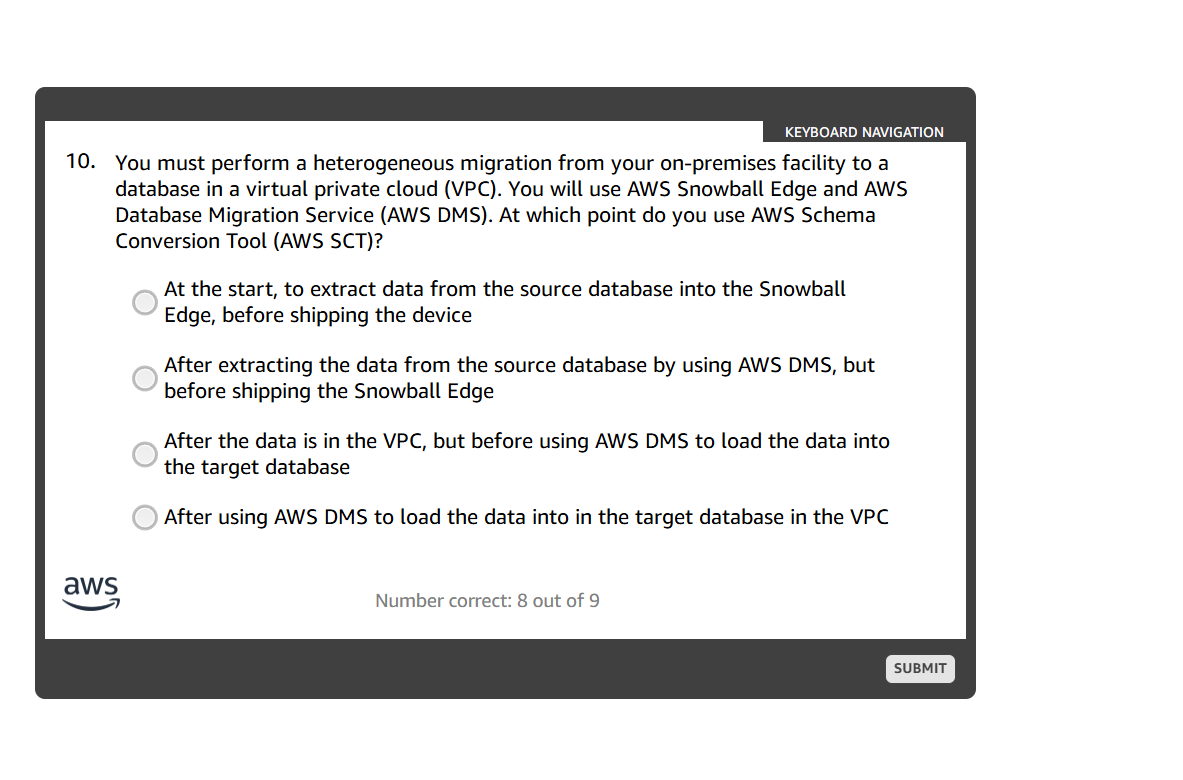
Task: Select the first answer about extracting at the start
Action: coord(144,301)
